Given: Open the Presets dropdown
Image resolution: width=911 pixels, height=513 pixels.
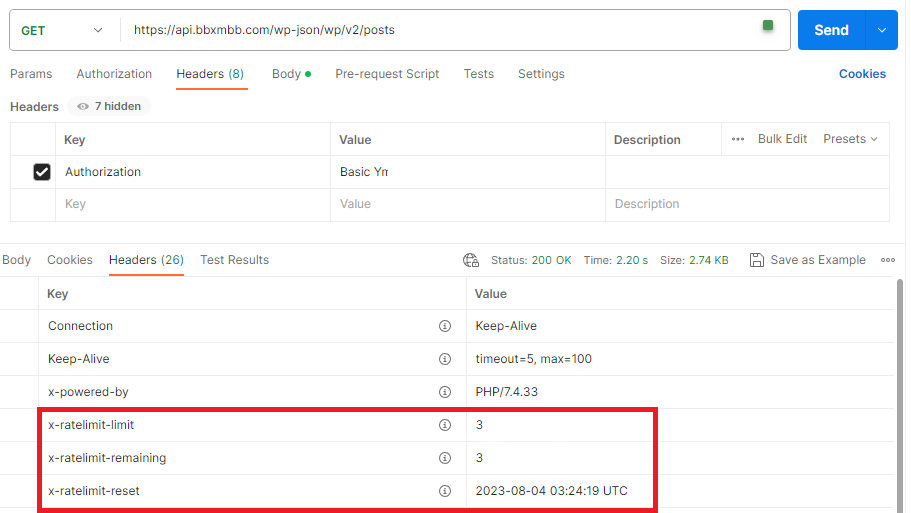Looking at the screenshot, I should pyautogui.click(x=850, y=139).
